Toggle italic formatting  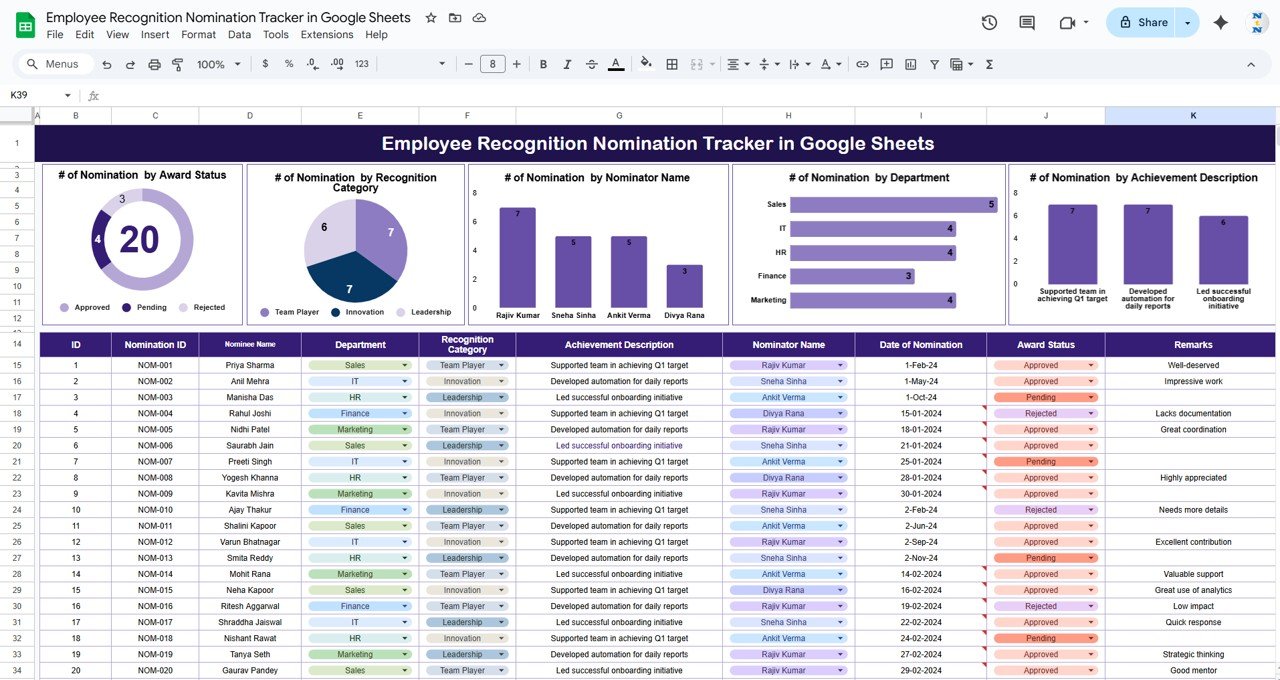point(567,64)
